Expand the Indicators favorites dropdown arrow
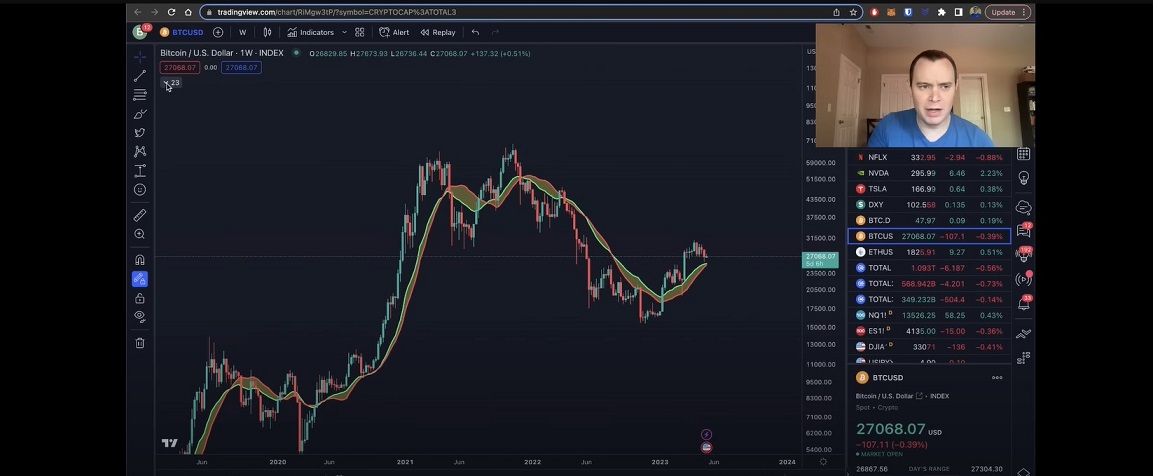The image size is (1153, 476). coord(344,32)
